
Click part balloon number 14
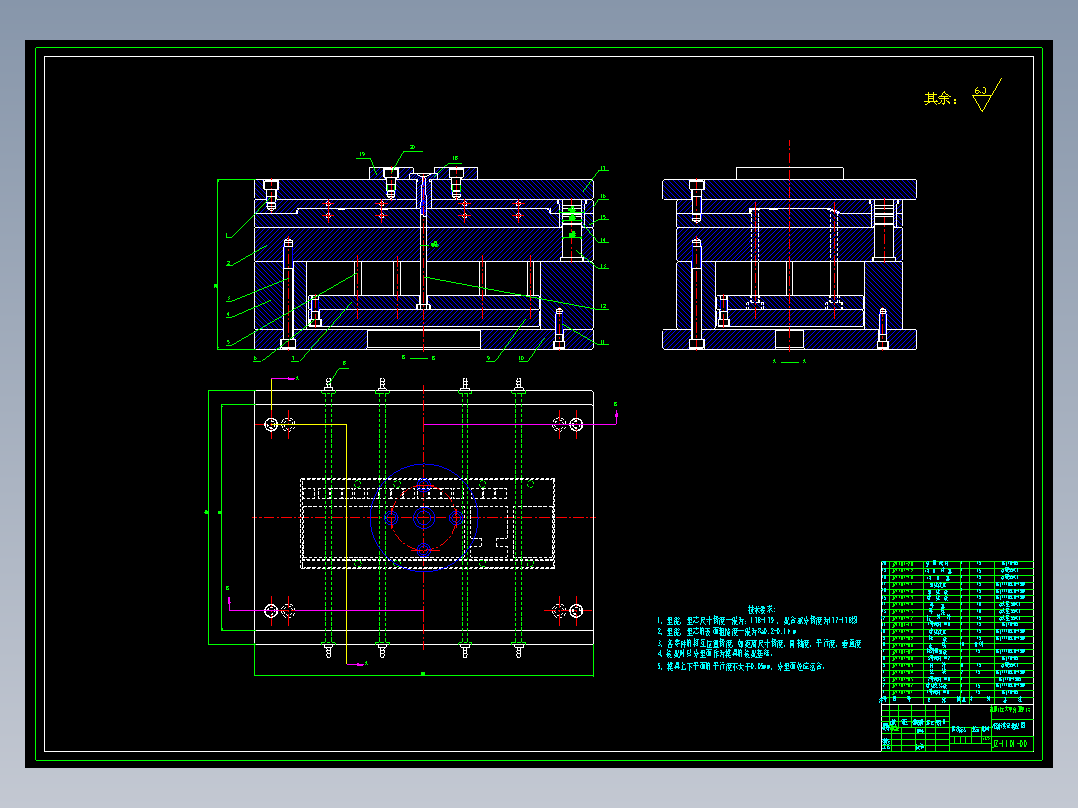coord(603,241)
